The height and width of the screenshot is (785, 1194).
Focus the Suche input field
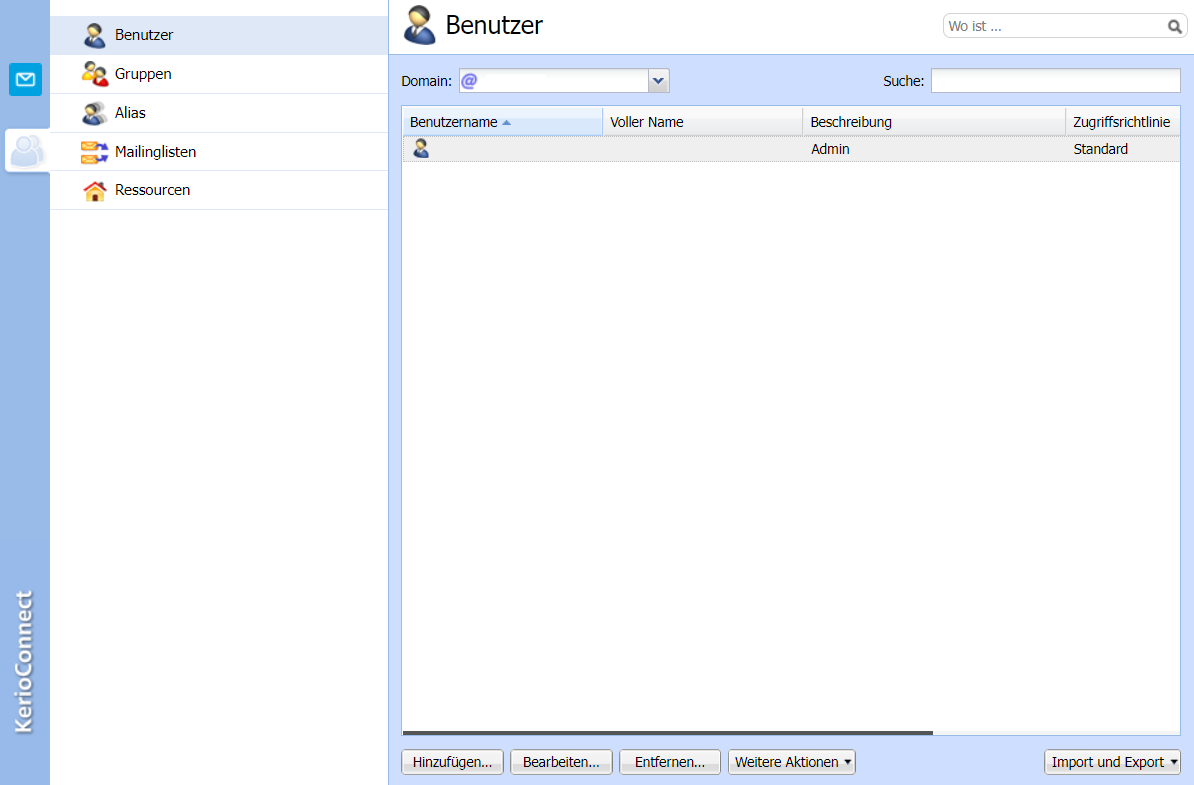pos(1055,81)
